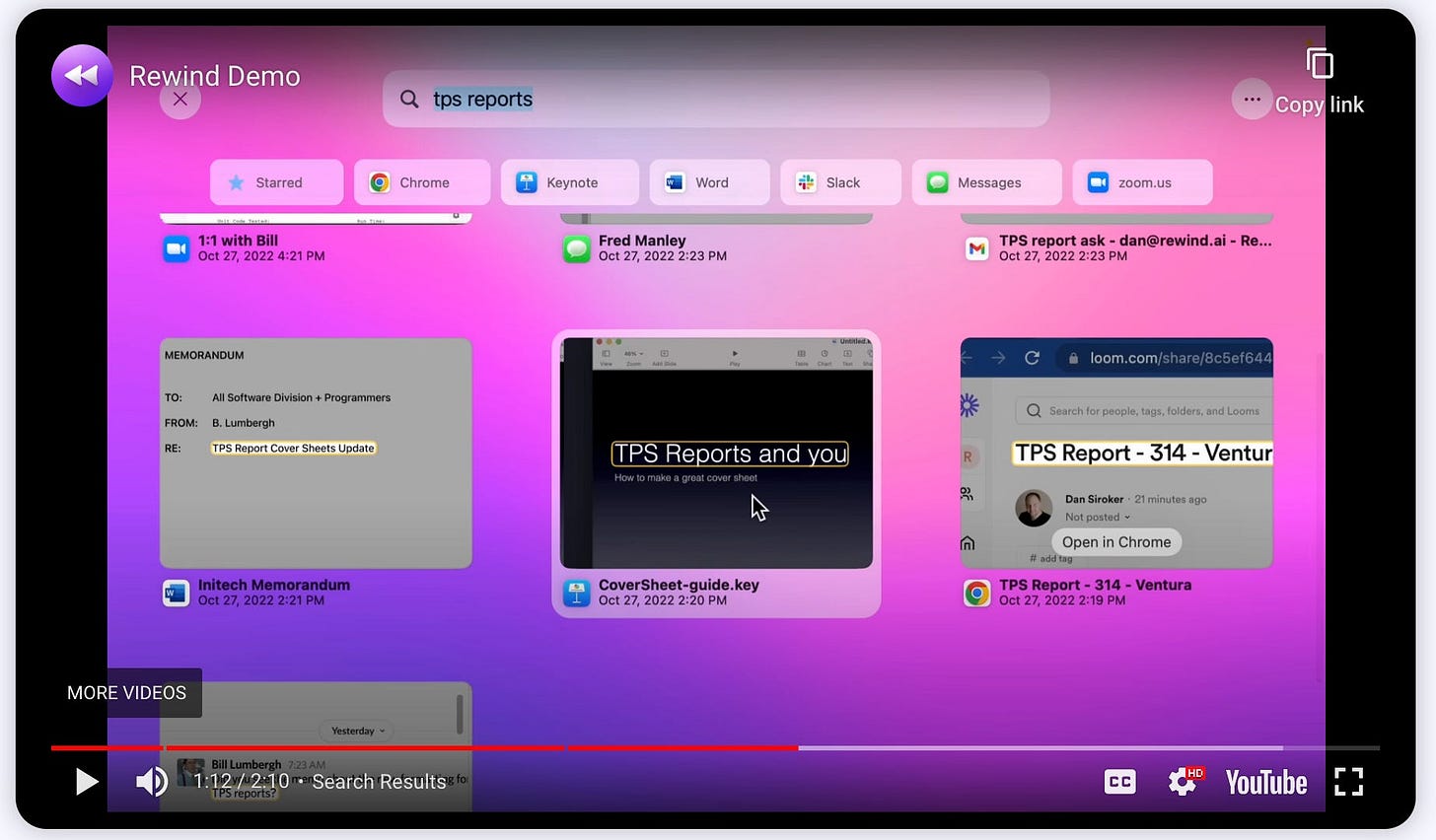
Task: Select the Initech Memorandum title text
Action: pos(274,585)
